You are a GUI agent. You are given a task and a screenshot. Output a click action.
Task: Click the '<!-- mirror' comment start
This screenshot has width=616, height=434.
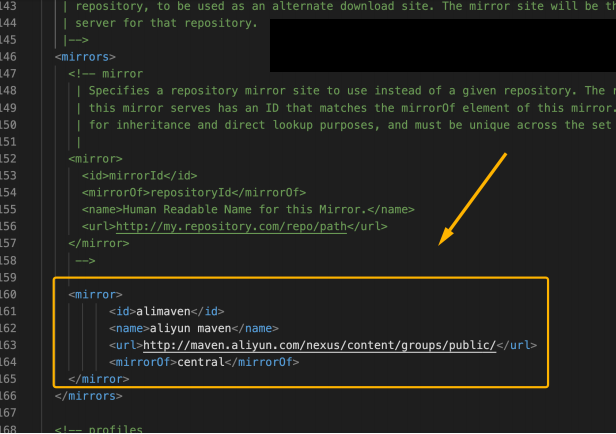[105, 73]
